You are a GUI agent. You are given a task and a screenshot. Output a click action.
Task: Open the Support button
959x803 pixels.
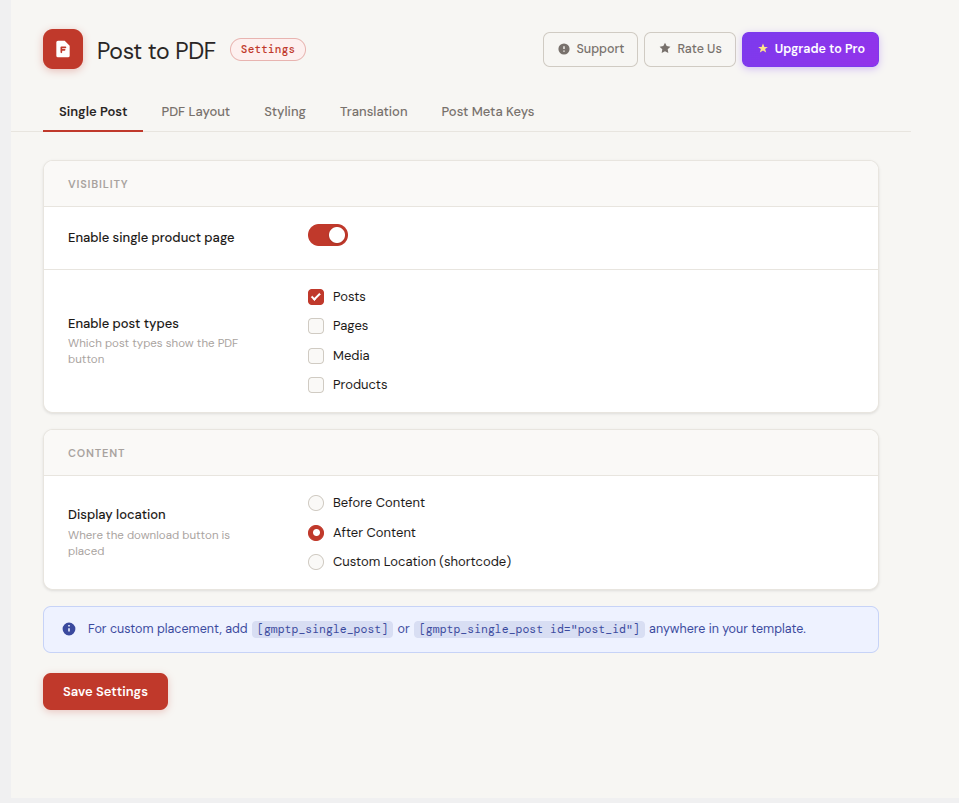coord(590,49)
